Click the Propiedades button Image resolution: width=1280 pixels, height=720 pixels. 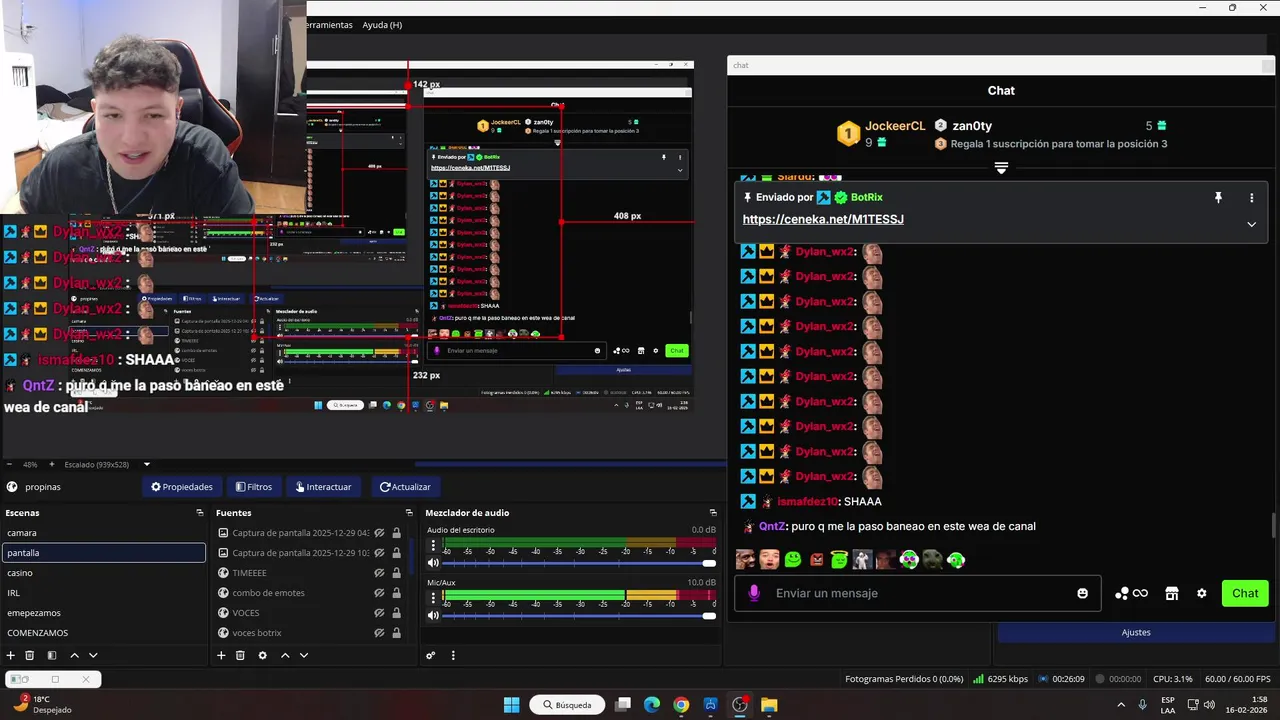pyautogui.click(x=182, y=487)
